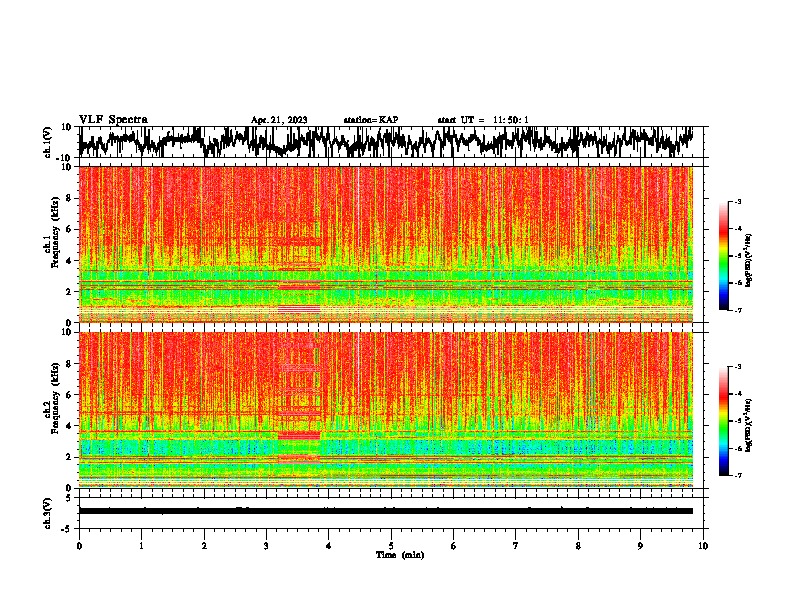Click the "-3" label on ch.2 color bar

(738, 367)
